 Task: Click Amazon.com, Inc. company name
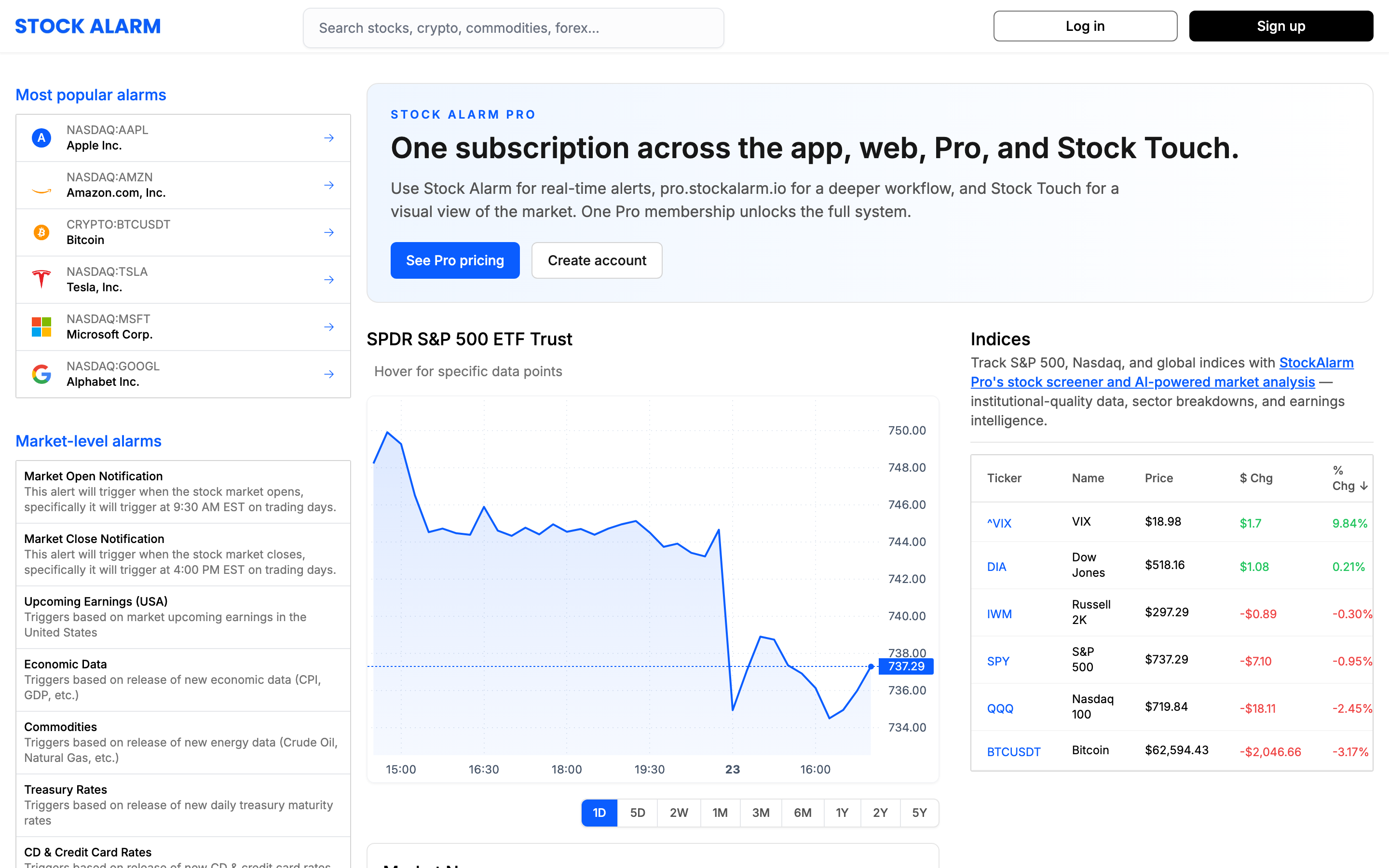[116, 193]
